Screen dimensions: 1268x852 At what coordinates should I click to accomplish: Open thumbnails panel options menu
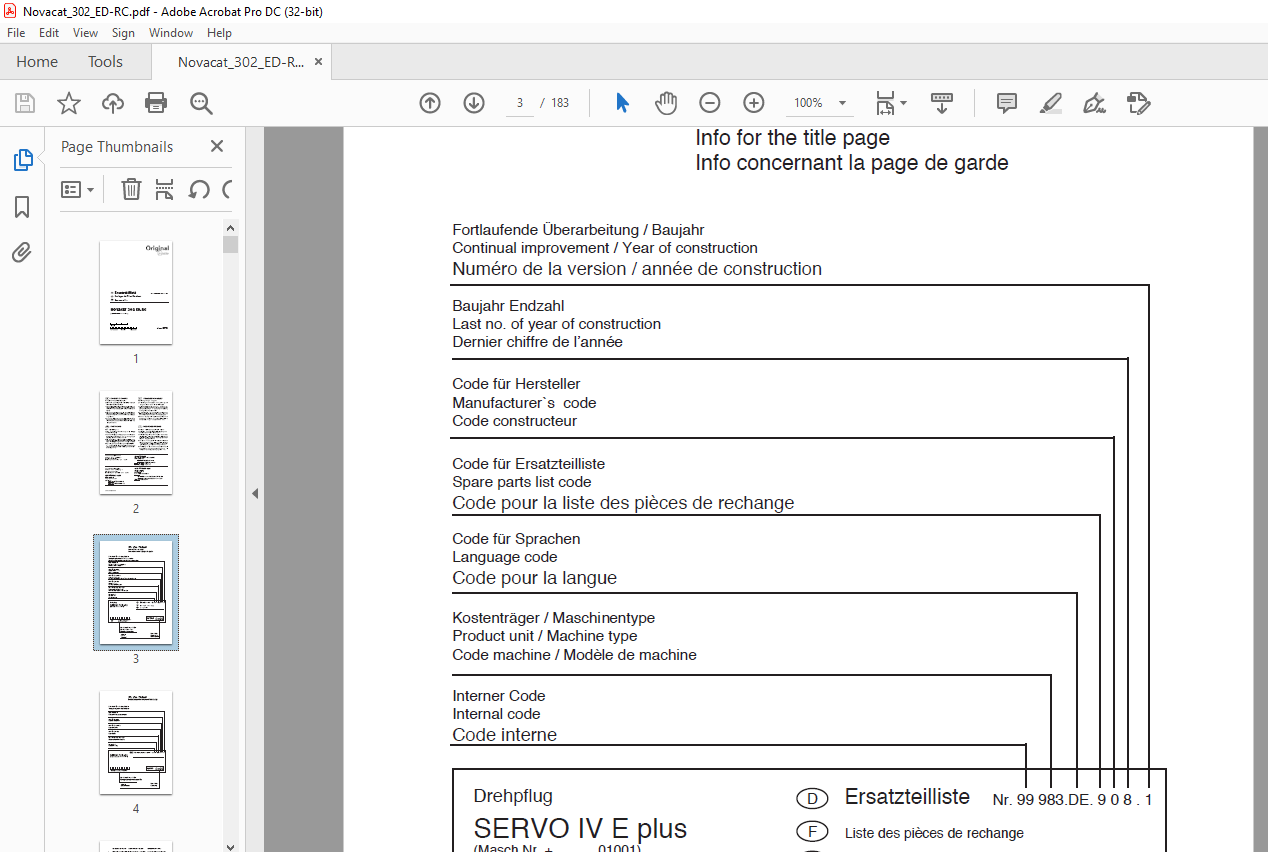pyautogui.click(x=77, y=189)
